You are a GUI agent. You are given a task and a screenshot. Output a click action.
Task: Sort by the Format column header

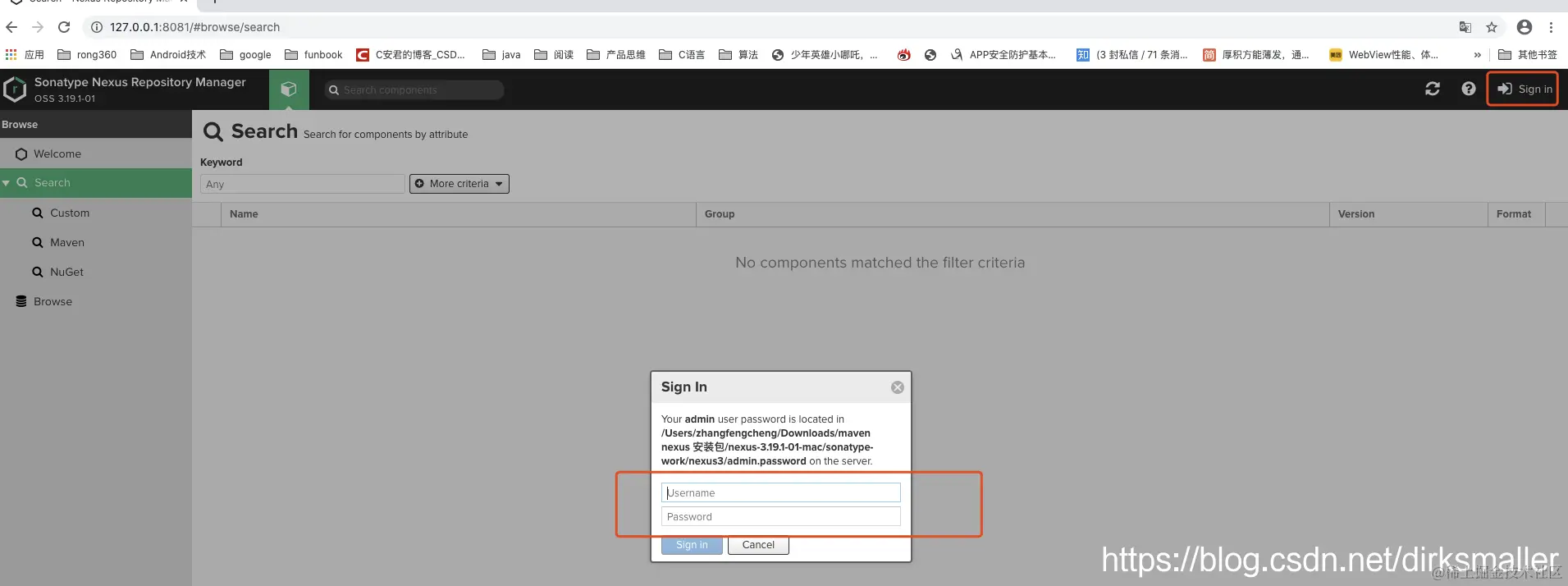[1516, 214]
